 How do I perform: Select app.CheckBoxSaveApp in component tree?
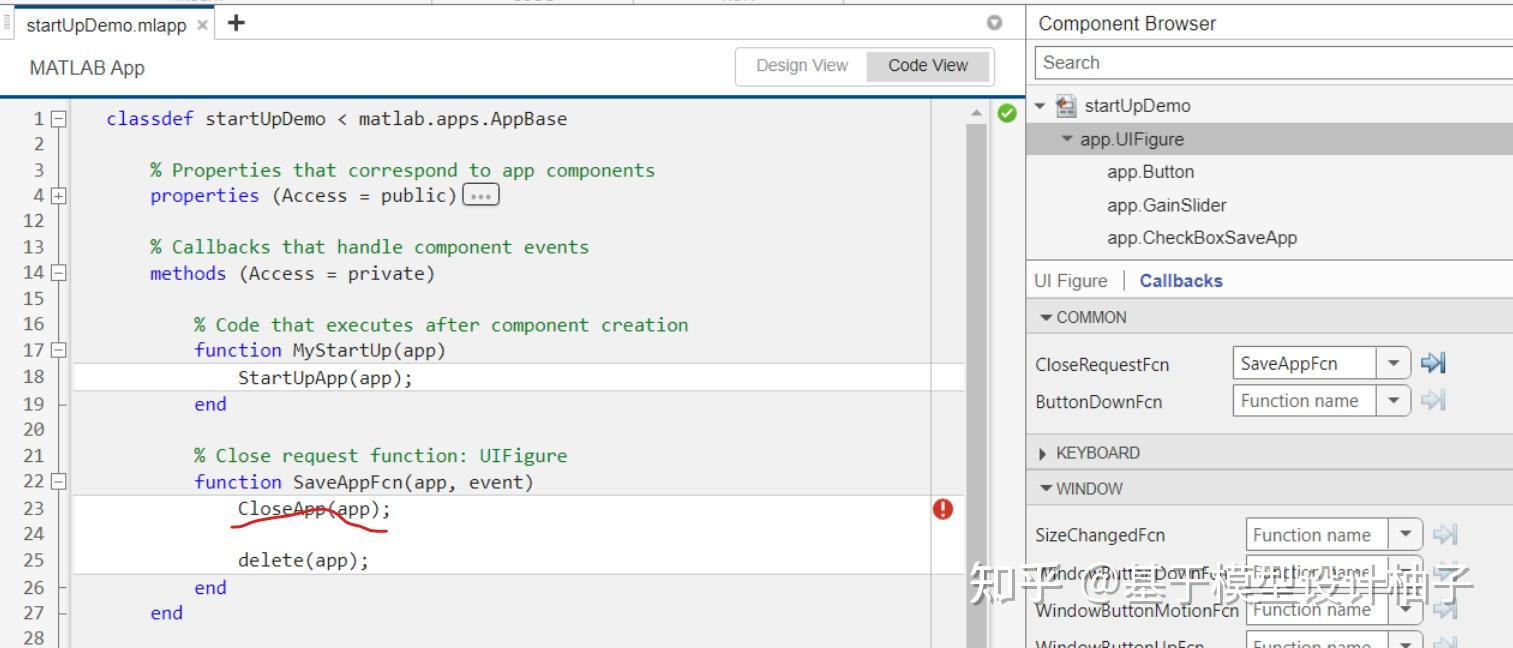click(1201, 238)
